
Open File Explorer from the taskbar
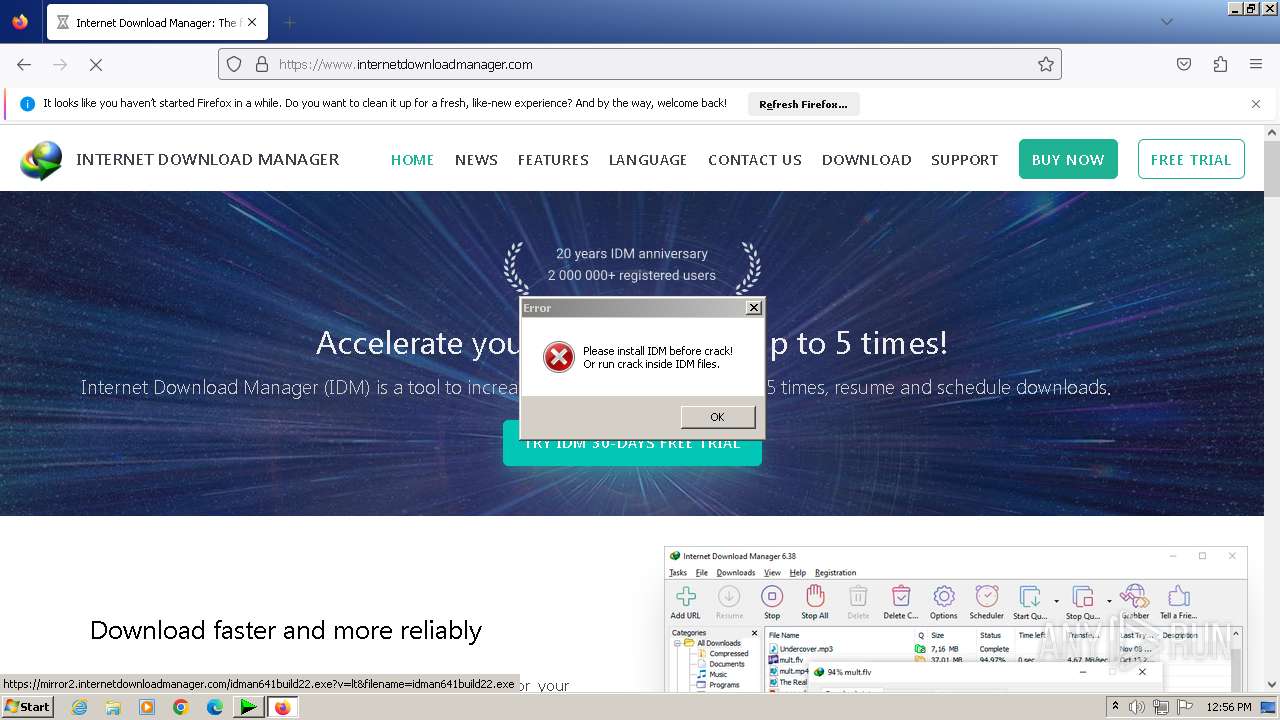coord(113,707)
